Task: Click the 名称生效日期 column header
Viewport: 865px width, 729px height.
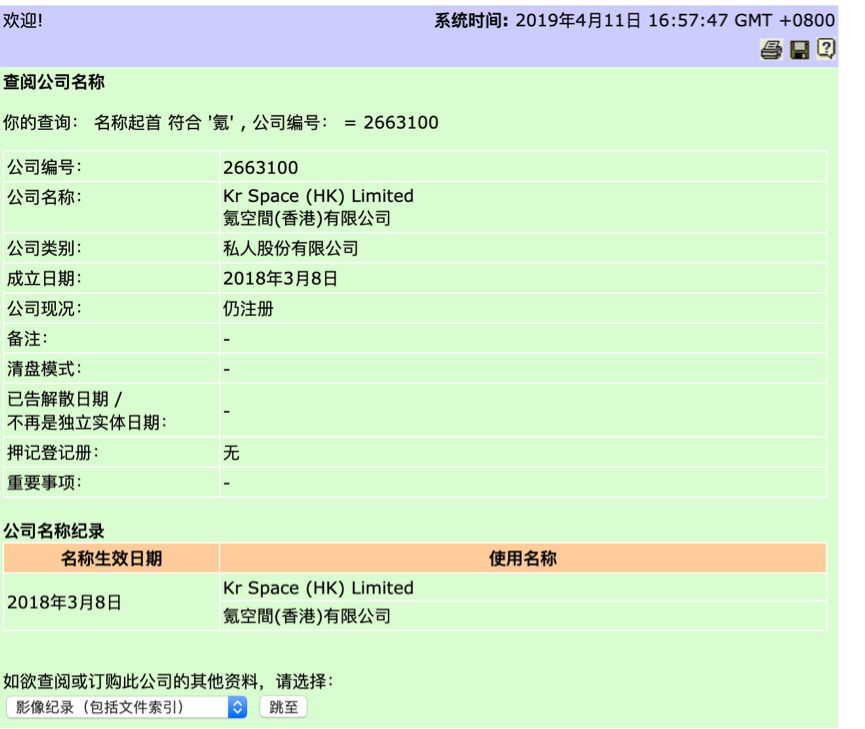Action: click(111, 558)
